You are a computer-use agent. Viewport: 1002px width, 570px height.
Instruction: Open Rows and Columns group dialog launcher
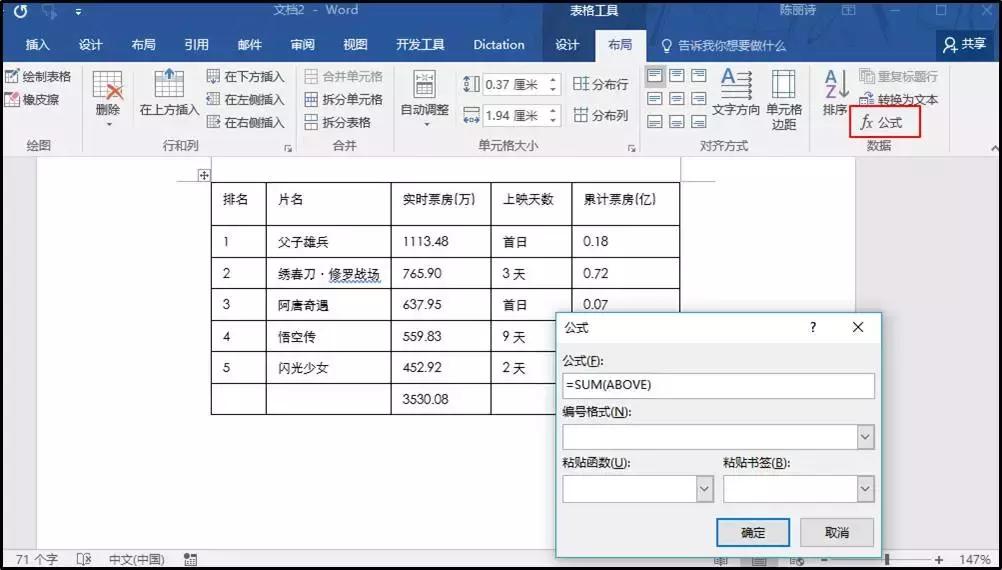[x=288, y=148]
